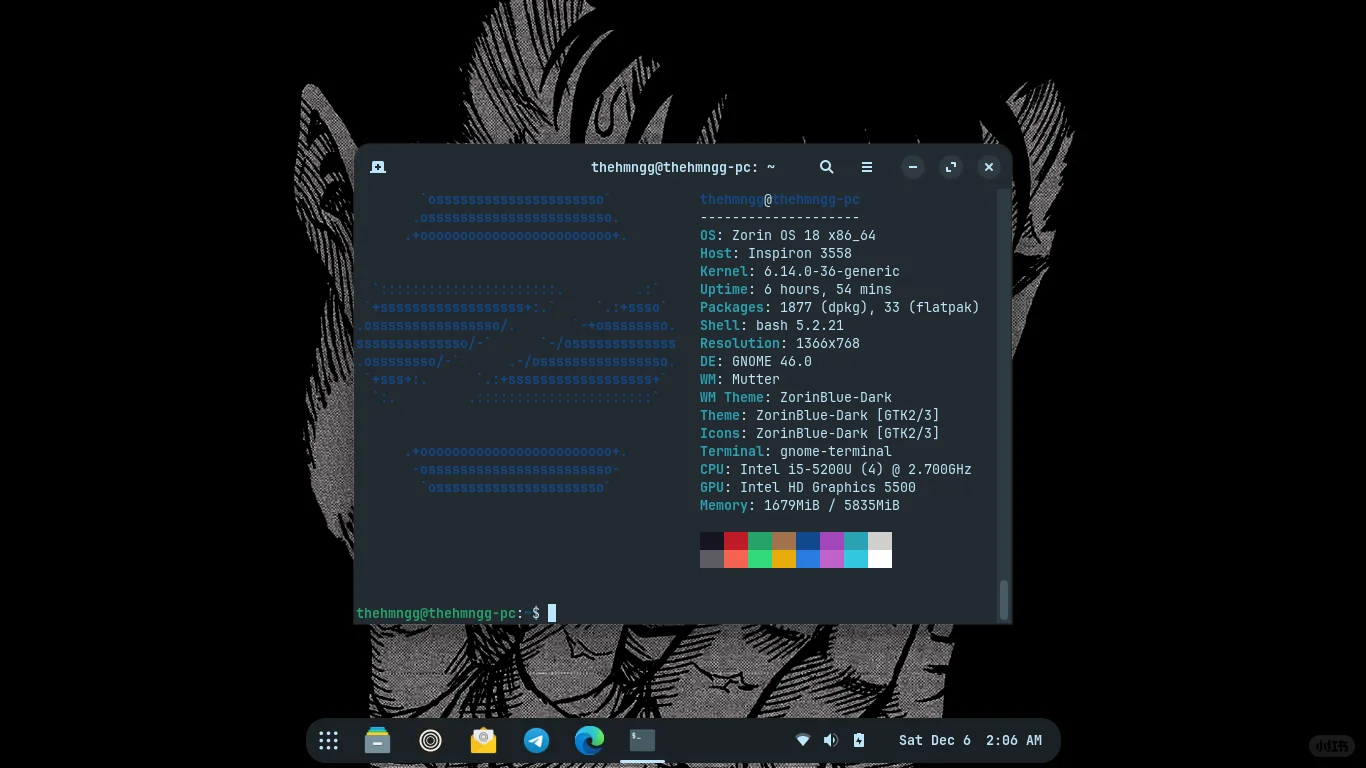This screenshot has height=768, width=1366.
Task: Click the "WM: Mutter" line
Action: (x=740, y=380)
